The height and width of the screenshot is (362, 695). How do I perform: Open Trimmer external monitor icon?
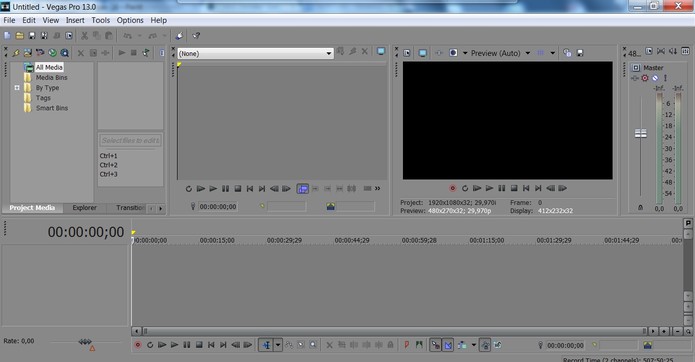click(x=381, y=51)
